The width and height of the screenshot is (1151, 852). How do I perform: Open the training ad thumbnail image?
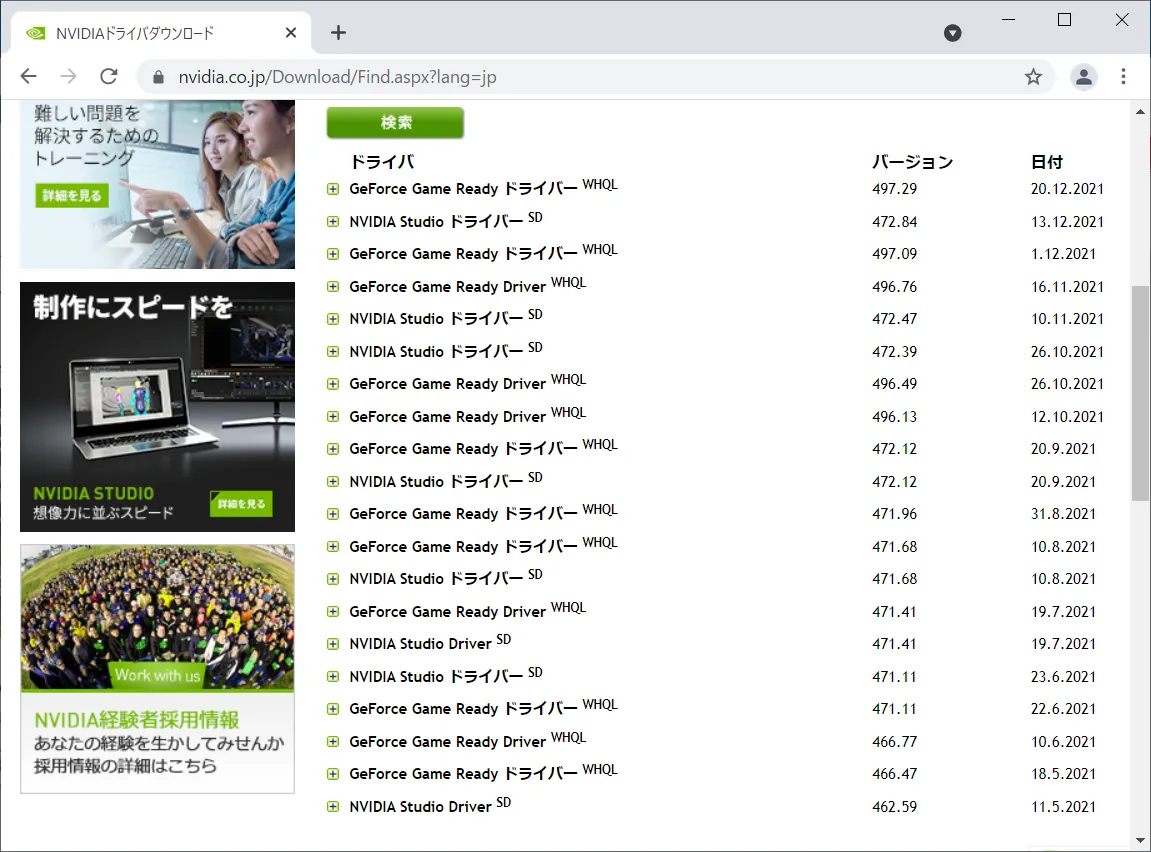click(x=157, y=184)
